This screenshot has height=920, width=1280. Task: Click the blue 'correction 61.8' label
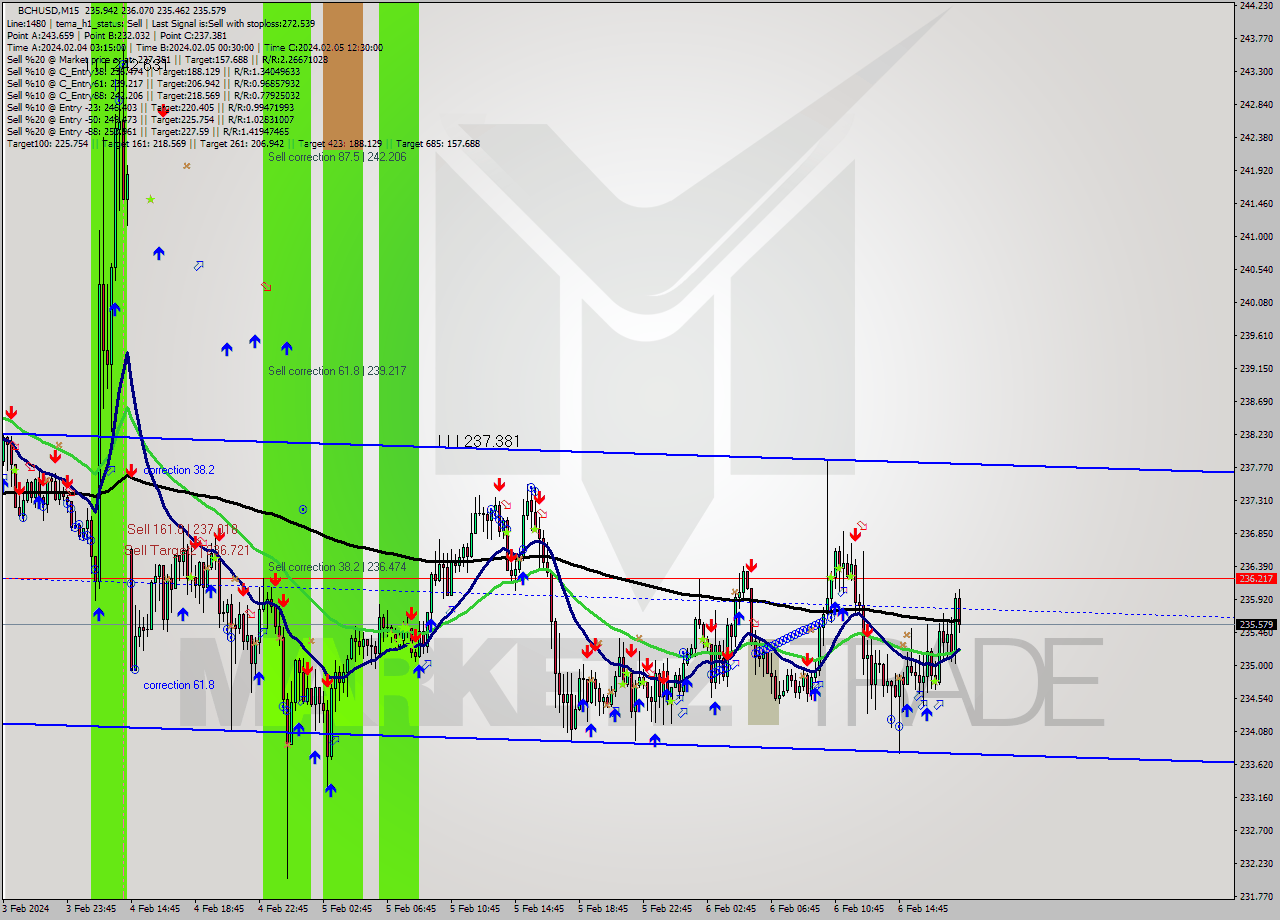(178, 685)
